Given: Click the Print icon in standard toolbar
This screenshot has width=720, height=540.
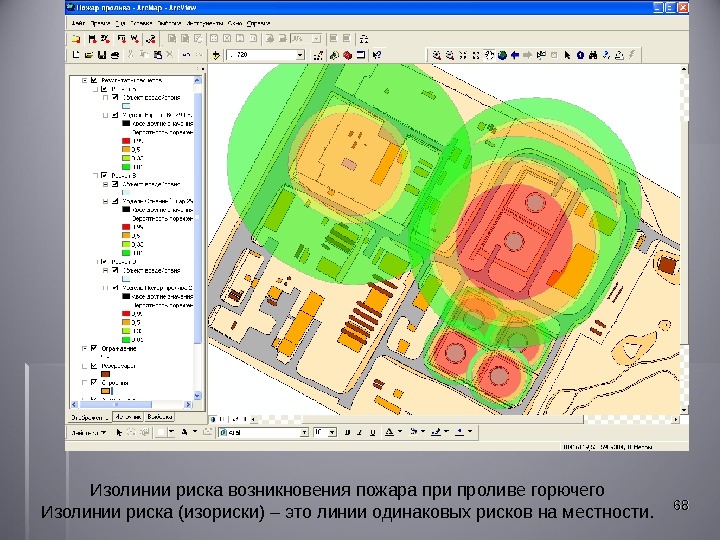Looking at the screenshot, I should coord(115,55).
